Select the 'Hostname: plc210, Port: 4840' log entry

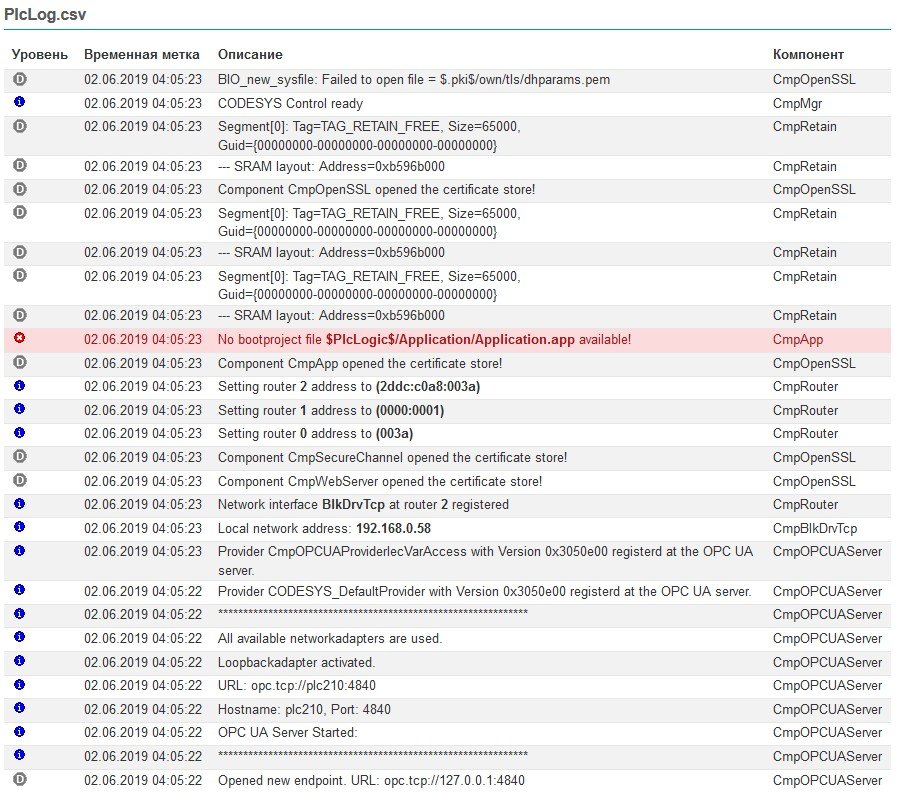304,709
